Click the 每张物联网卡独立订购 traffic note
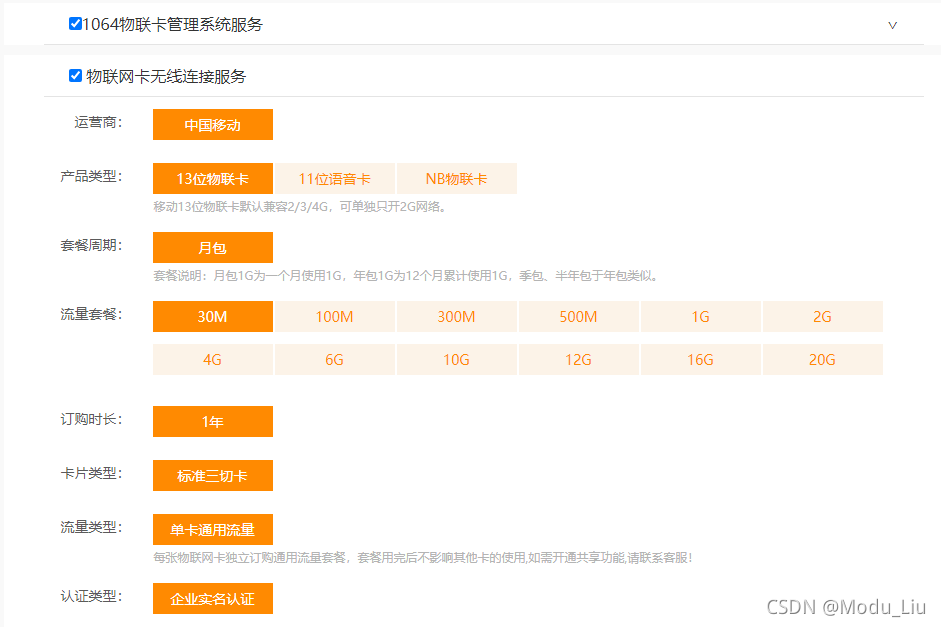Screen dimensions: 941x627 (423, 558)
